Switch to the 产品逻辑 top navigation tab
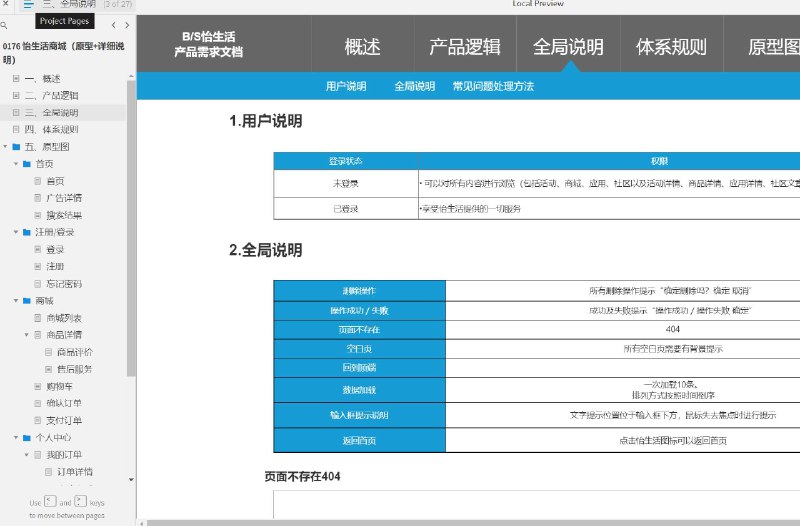 tap(465, 47)
